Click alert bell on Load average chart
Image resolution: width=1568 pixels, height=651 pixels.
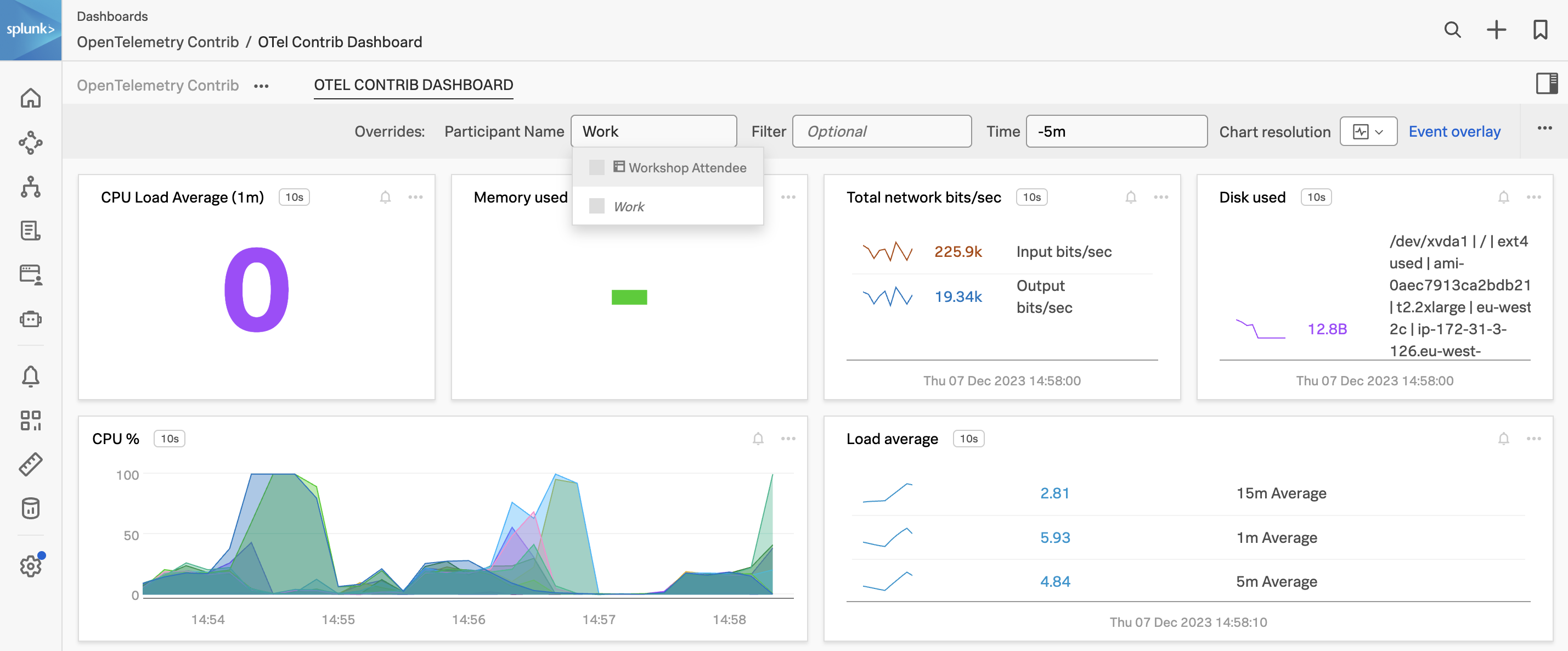click(1503, 439)
